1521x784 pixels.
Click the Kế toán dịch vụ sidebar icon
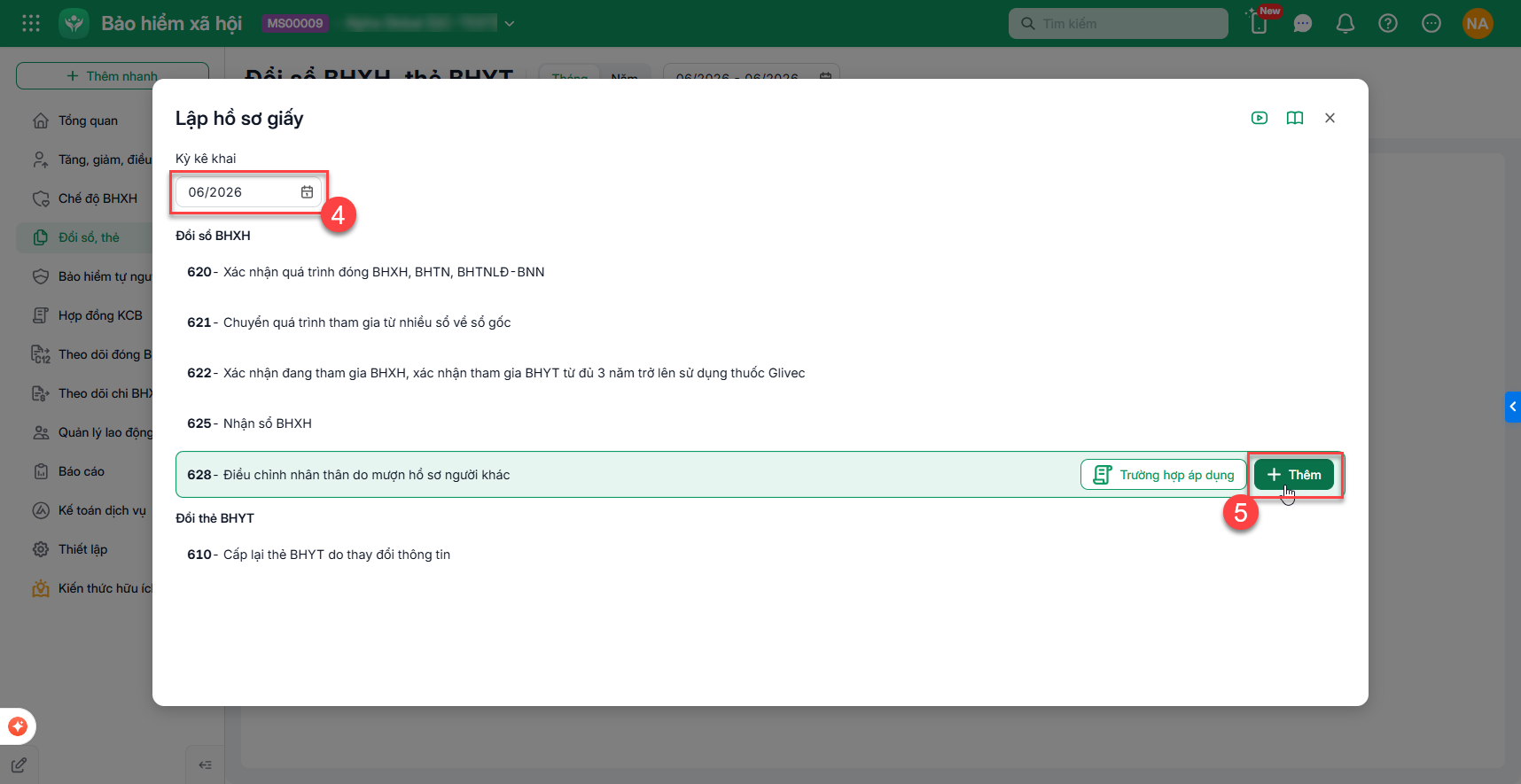(x=41, y=510)
